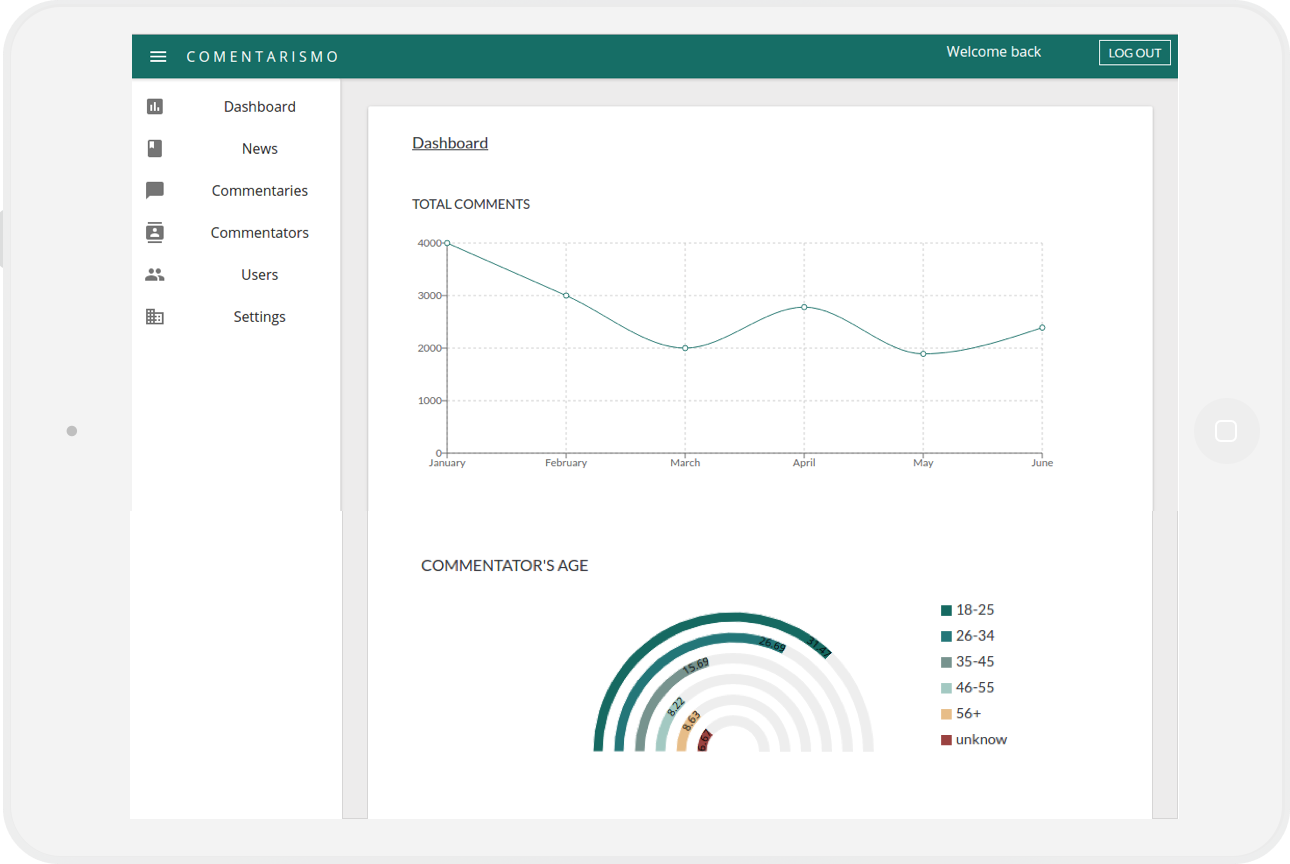Click the Dashboard heading link
Viewport: 1290px width, 864px height.
[450, 143]
